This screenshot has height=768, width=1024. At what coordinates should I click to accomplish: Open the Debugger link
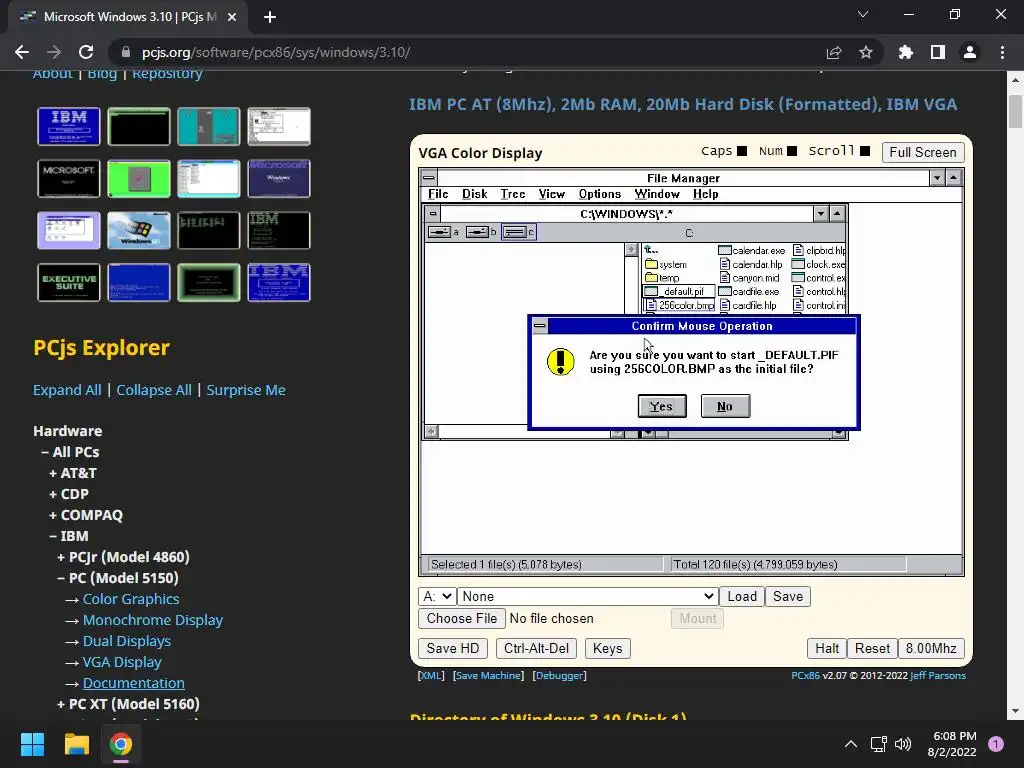coord(559,675)
